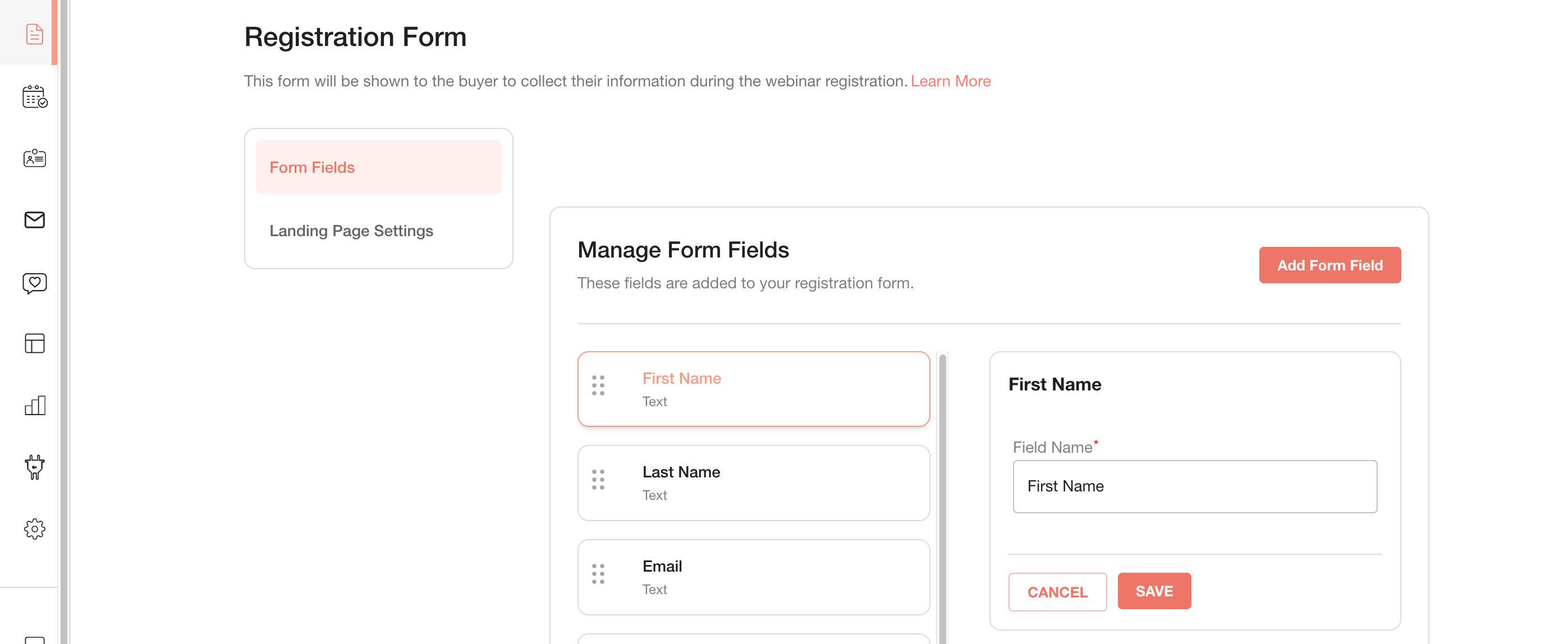This screenshot has height=644, width=1568.
Task: Select the First Name field card
Action: pyautogui.click(x=754, y=389)
